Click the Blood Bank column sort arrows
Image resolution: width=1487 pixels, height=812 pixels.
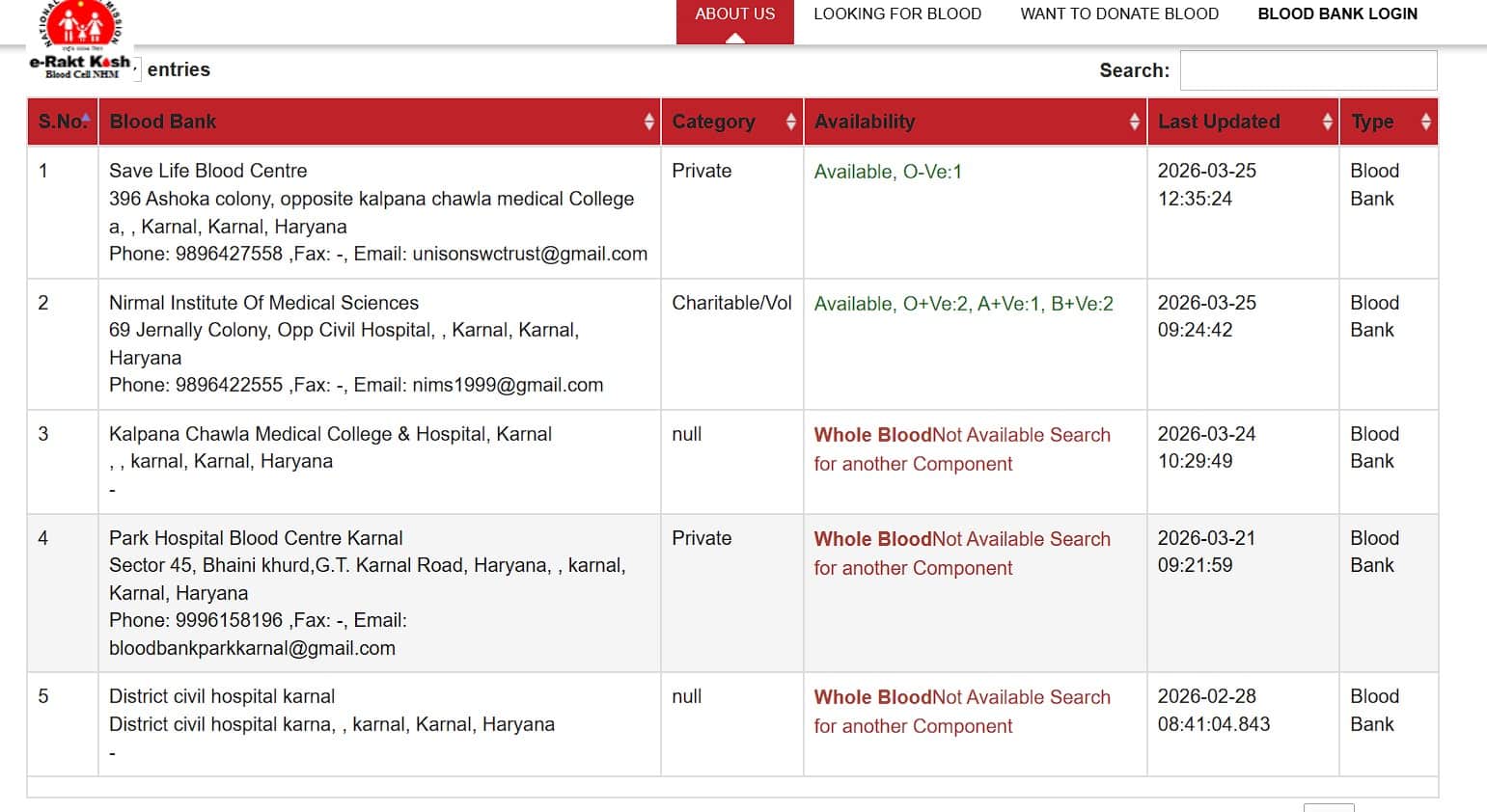(648, 122)
